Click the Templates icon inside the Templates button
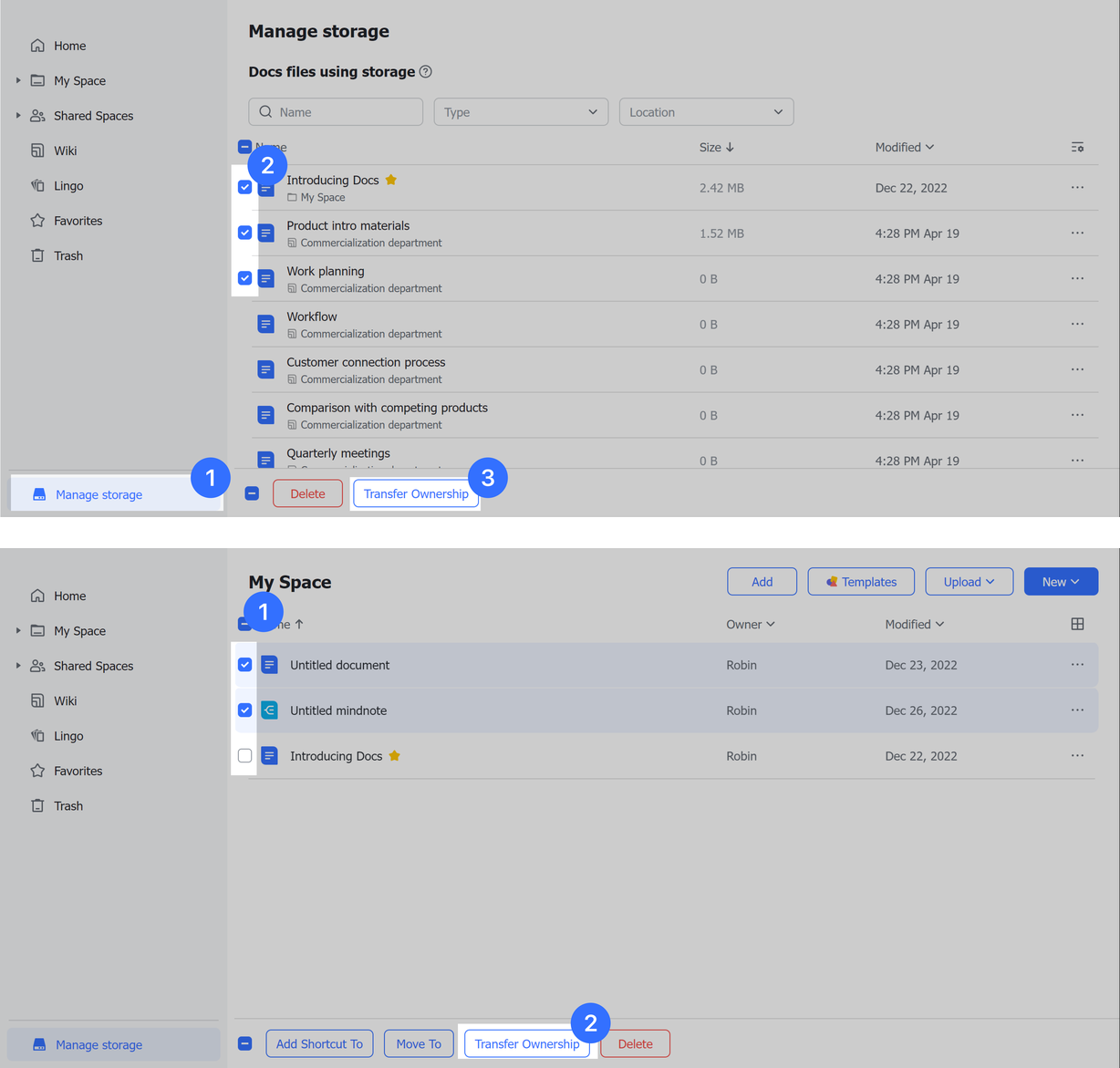This screenshot has height=1068, width=1120. 831,581
